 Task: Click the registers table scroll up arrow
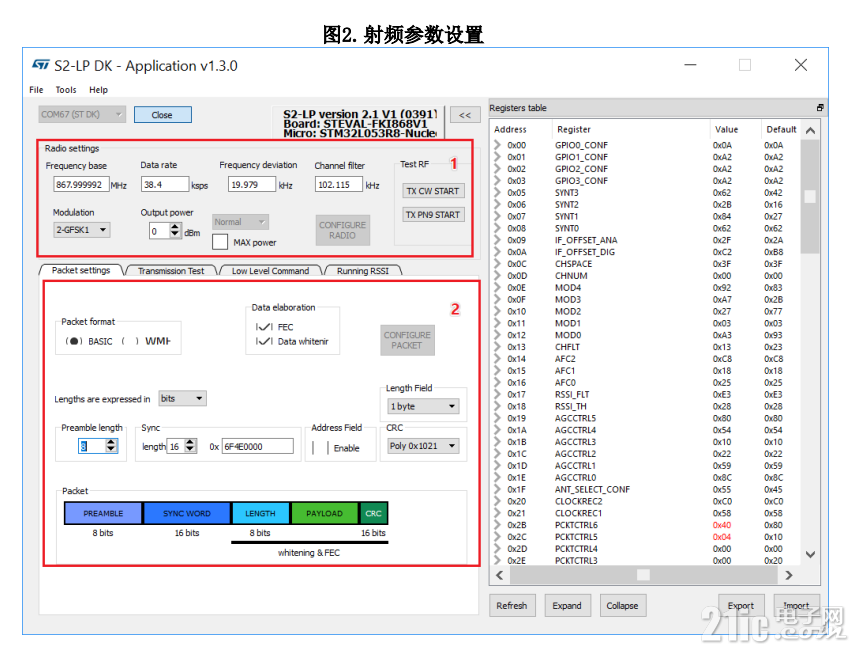click(x=810, y=130)
